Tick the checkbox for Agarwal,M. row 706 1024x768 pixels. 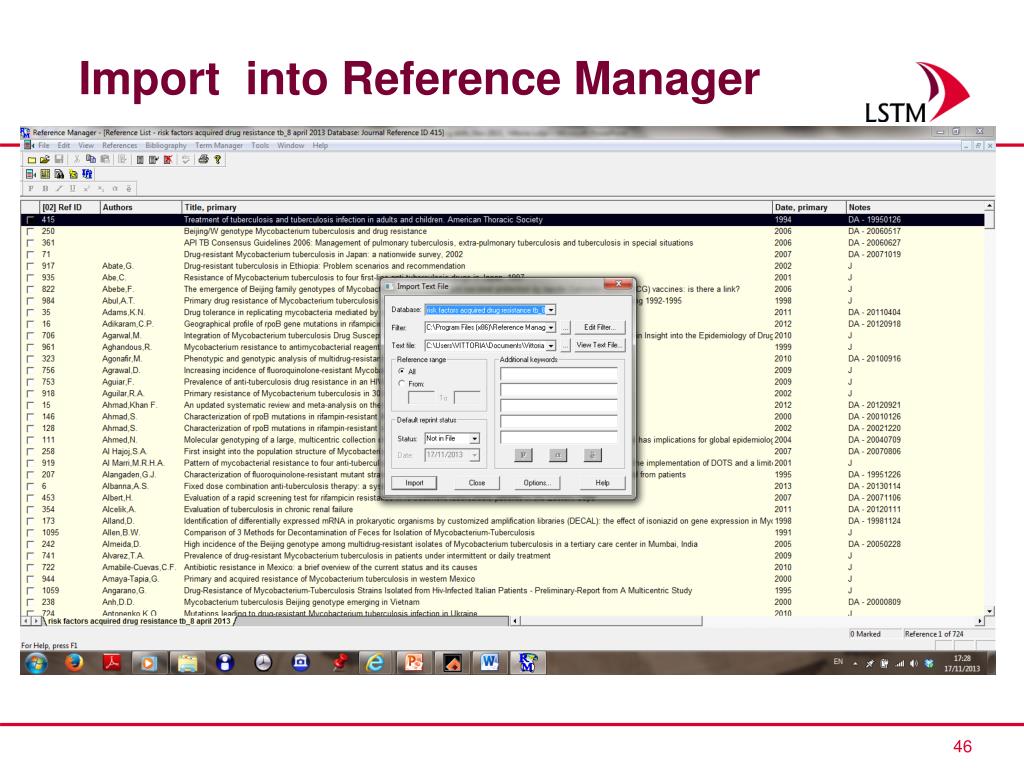click(30, 336)
